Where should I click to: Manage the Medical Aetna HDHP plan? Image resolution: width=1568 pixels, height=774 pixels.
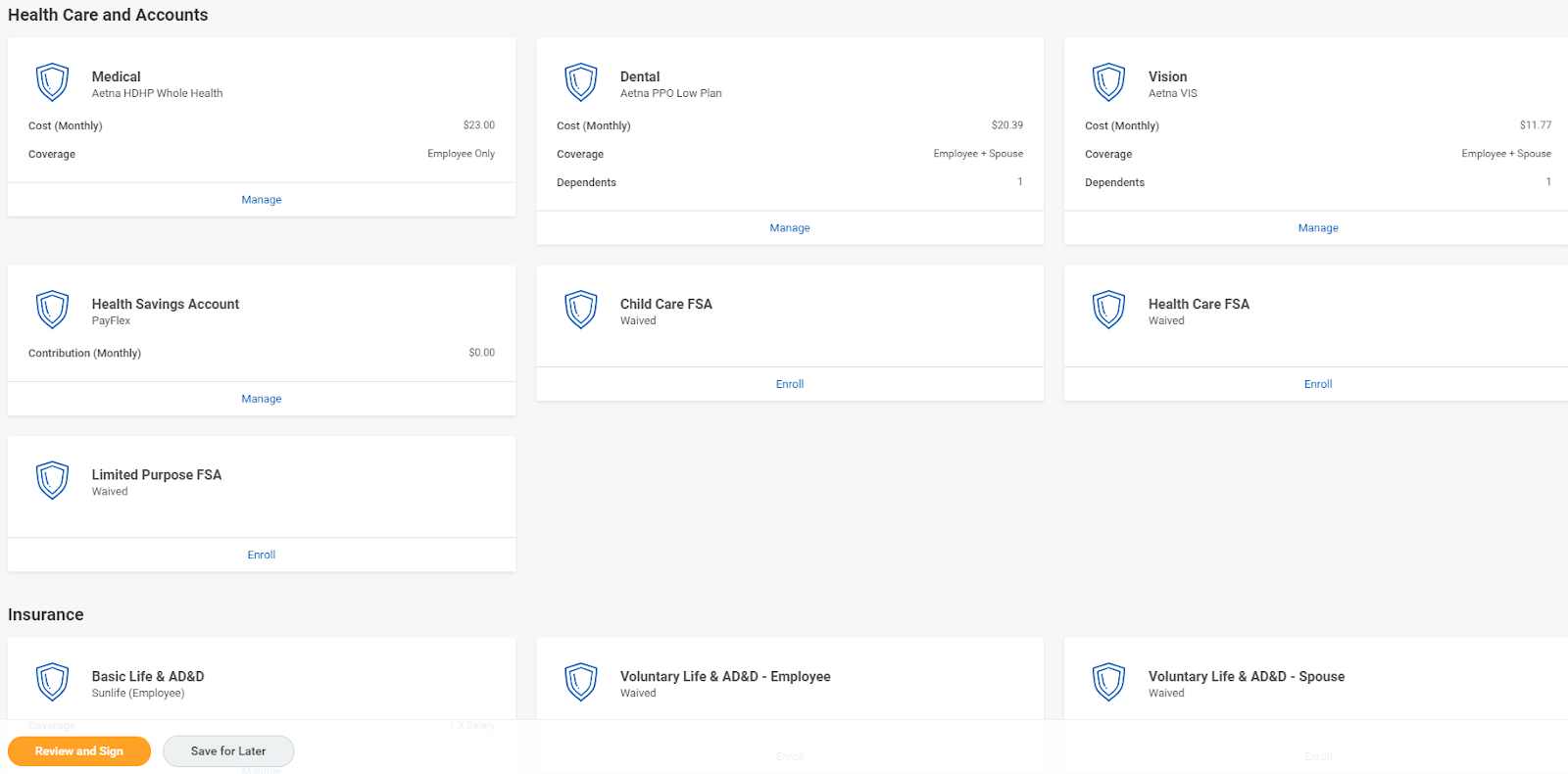tap(262, 200)
